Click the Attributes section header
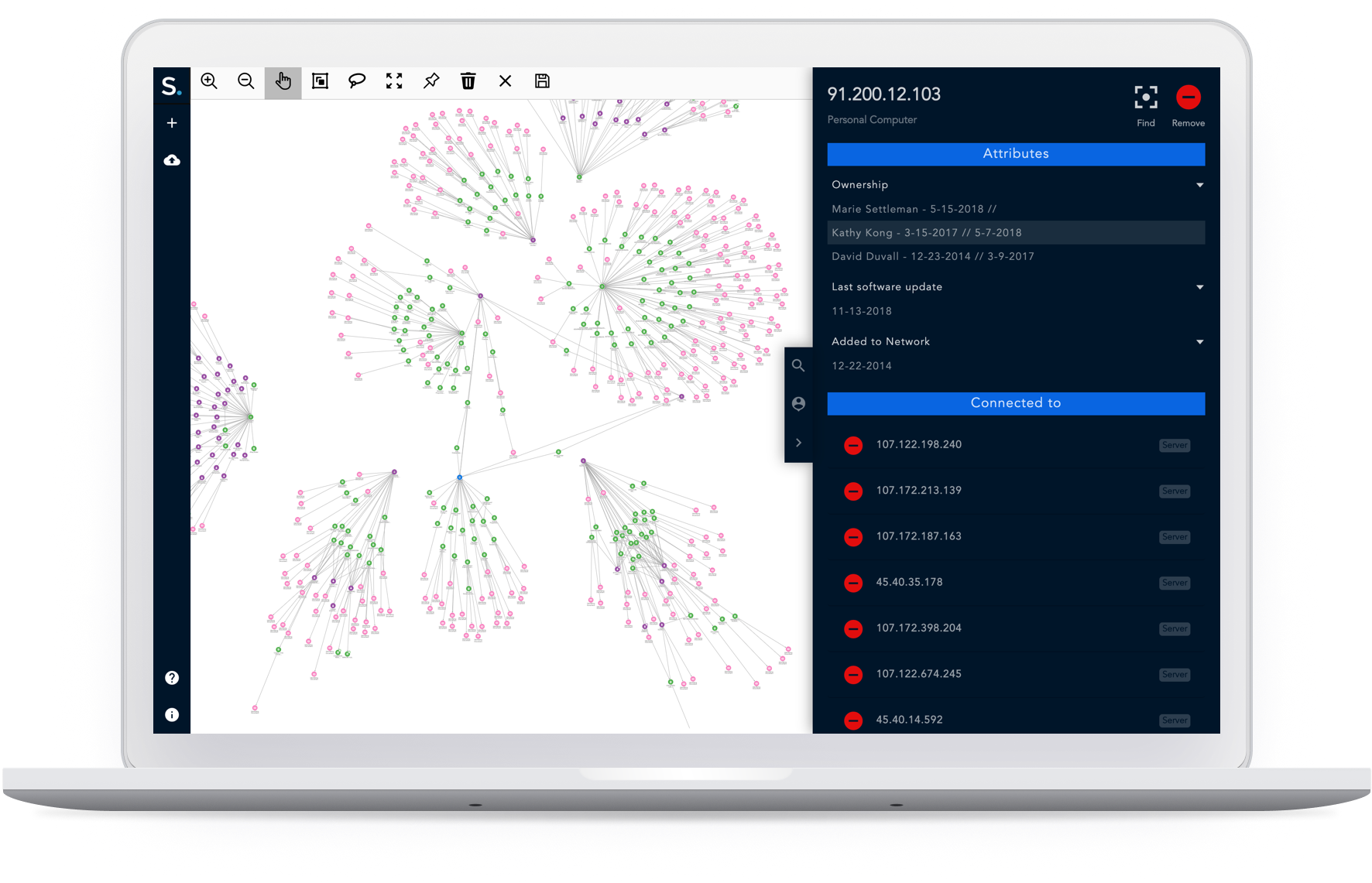 (1016, 154)
